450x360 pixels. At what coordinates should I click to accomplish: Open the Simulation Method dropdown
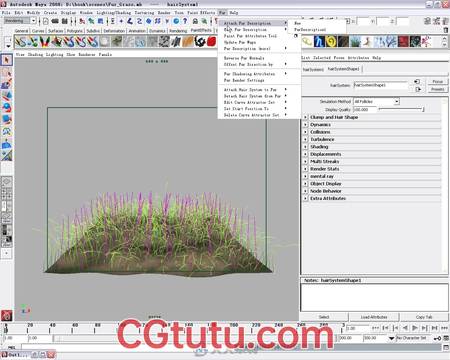(376, 101)
